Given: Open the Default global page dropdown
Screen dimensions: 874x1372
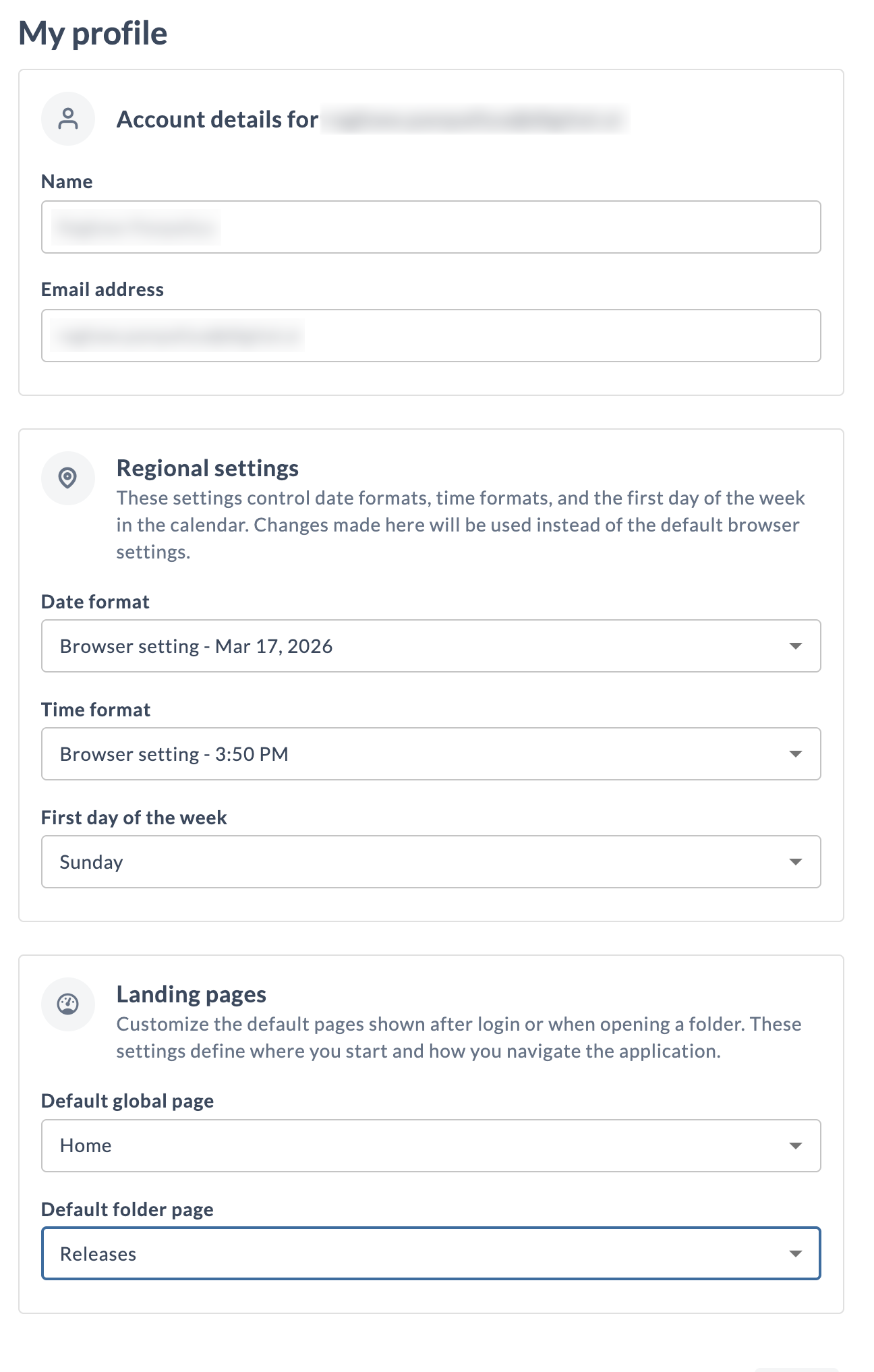Looking at the screenshot, I should click(431, 1145).
